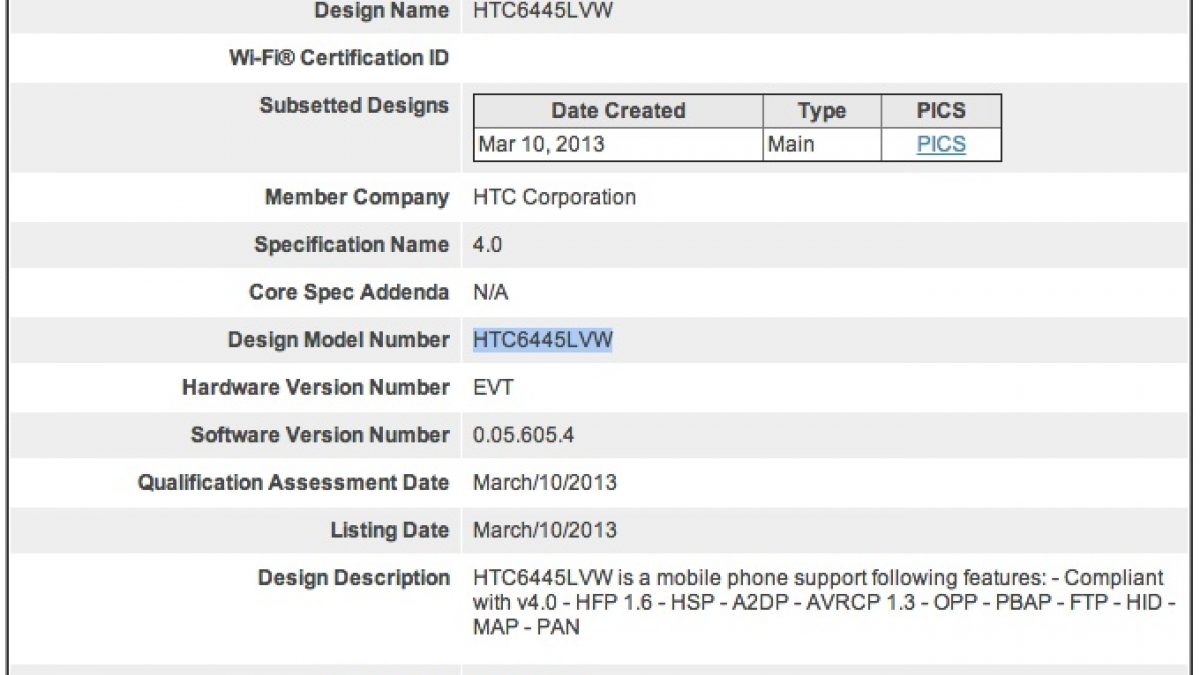Open the PICS link in the table
1200x675 pixels.
point(941,144)
